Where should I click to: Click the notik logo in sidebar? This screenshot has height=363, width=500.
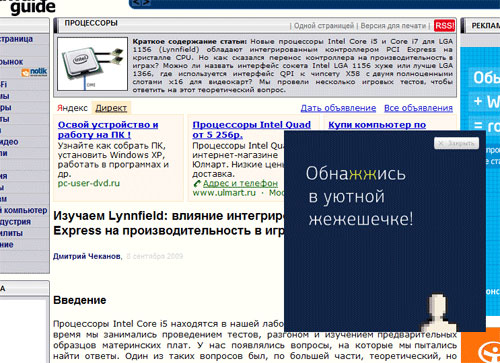tap(34, 72)
